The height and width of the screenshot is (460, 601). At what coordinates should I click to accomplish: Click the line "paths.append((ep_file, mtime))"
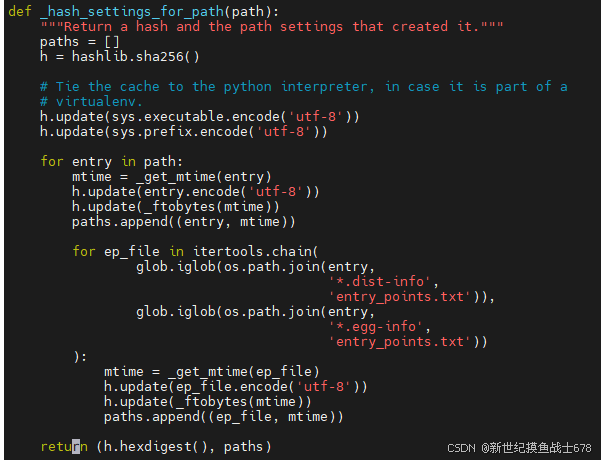[x=223, y=417]
